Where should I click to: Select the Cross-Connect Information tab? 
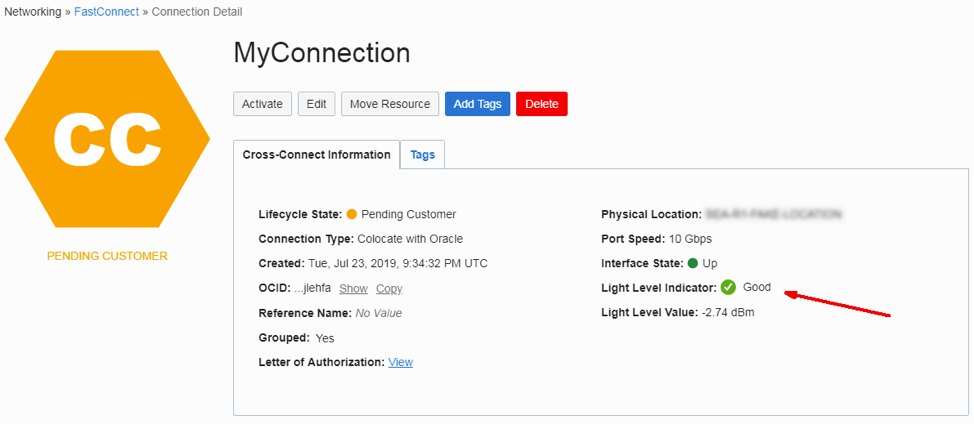click(x=316, y=155)
